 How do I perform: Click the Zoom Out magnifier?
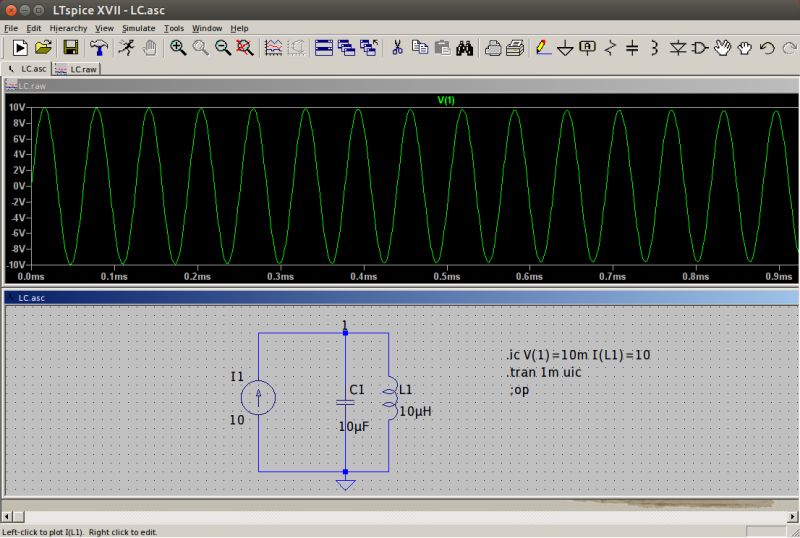(223, 48)
